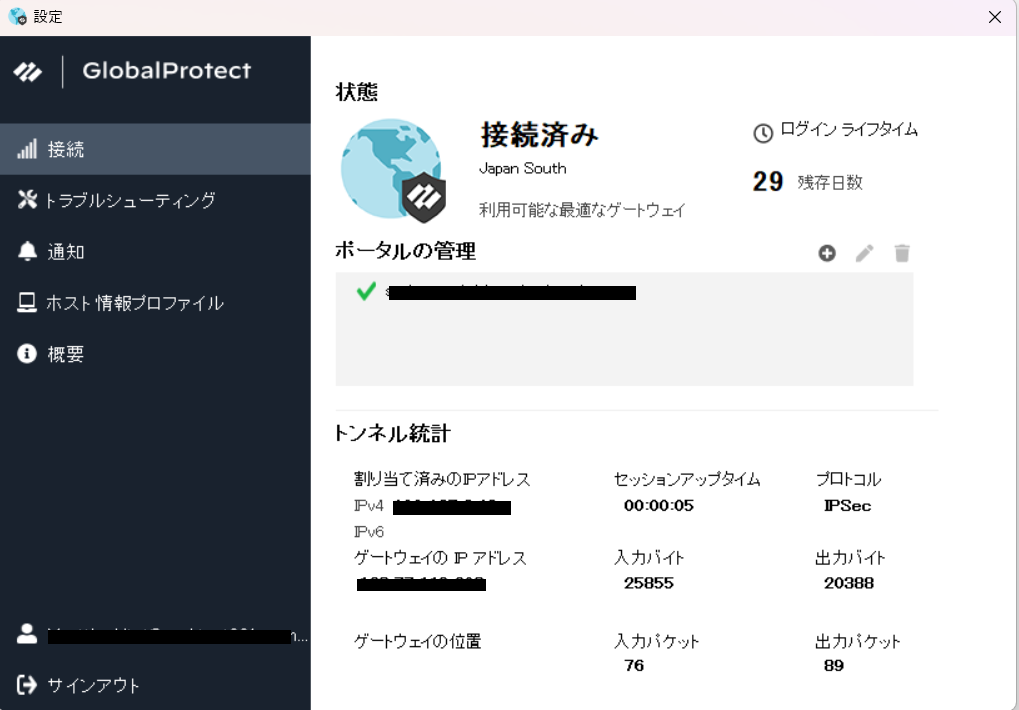Click the Japan South gateway label
This screenshot has height=710, width=1019.
(523, 168)
